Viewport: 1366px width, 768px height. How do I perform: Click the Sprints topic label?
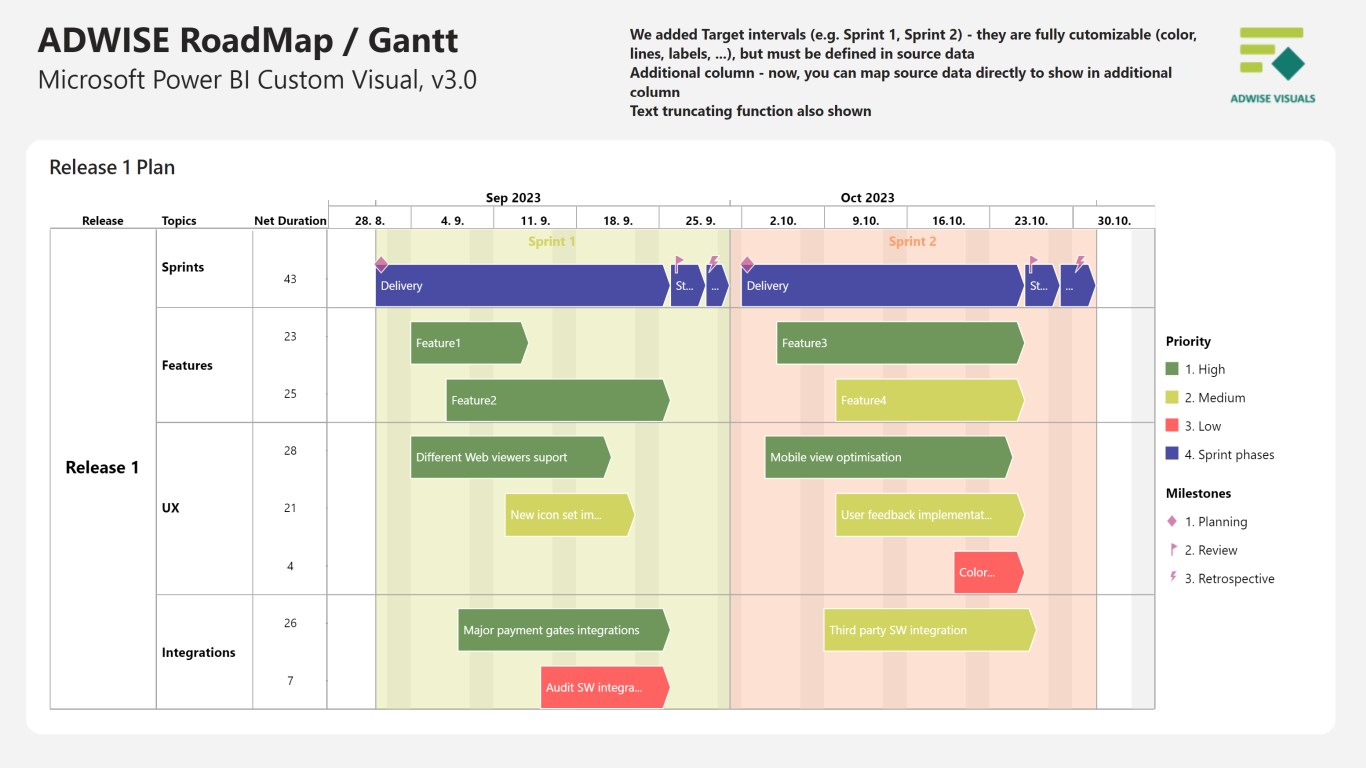click(183, 267)
